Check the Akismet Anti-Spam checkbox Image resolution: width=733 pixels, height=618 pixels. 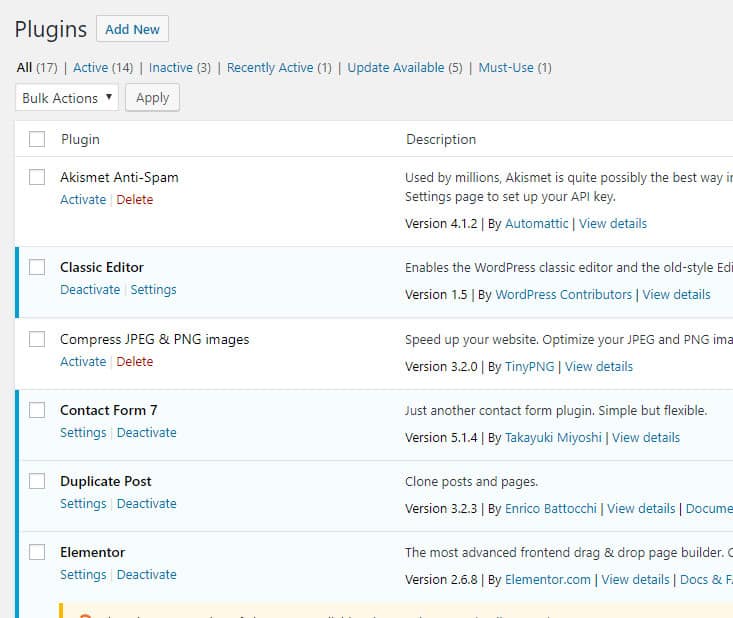coord(37,177)
